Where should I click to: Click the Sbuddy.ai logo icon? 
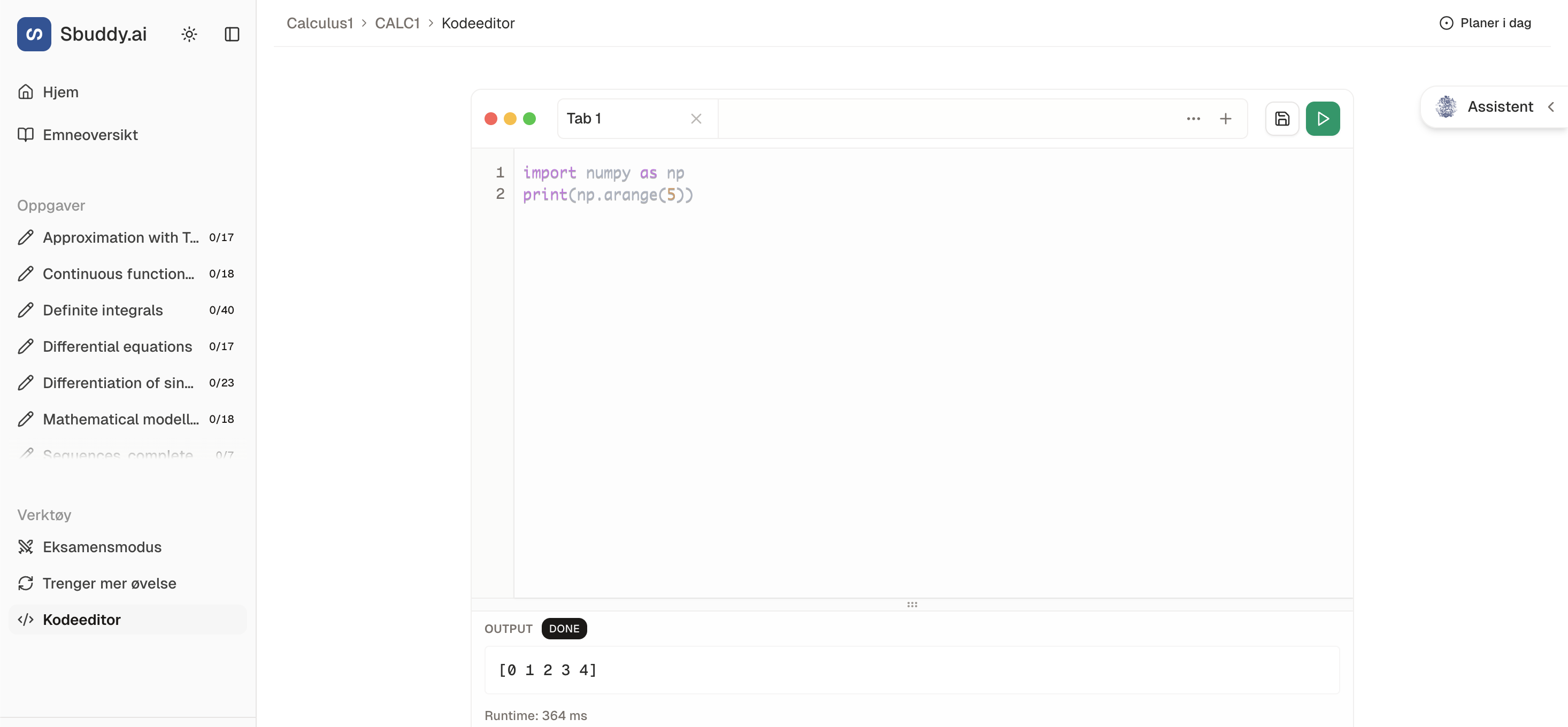(34, 34)
